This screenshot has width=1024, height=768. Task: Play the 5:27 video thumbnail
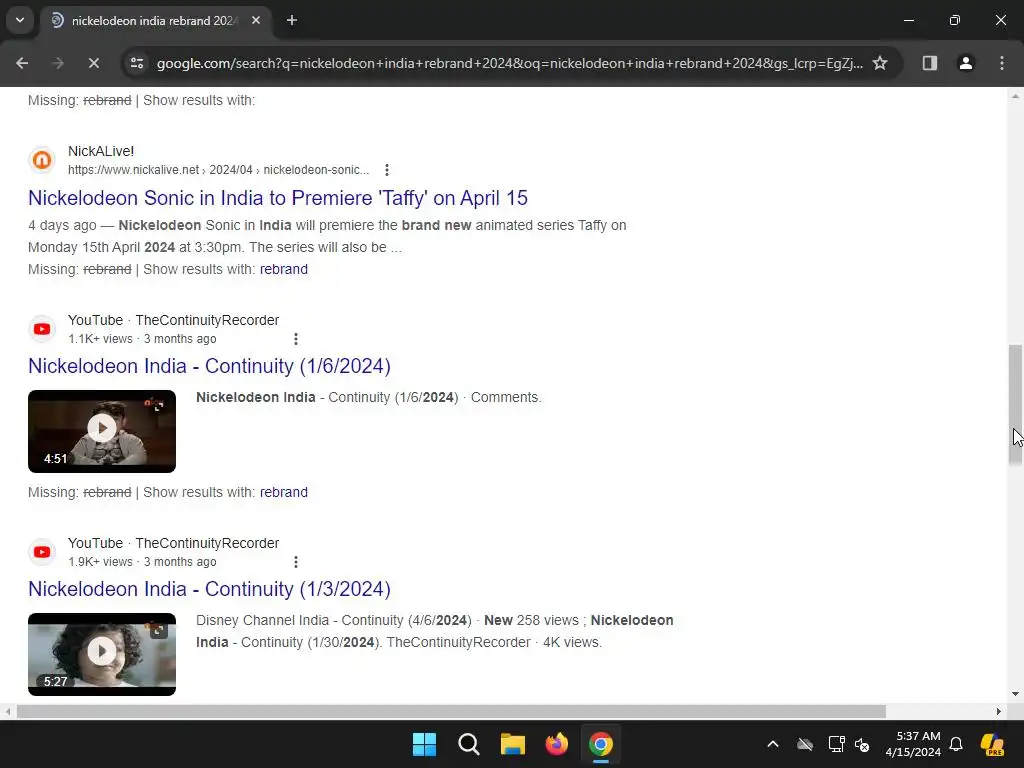(102, 654)
